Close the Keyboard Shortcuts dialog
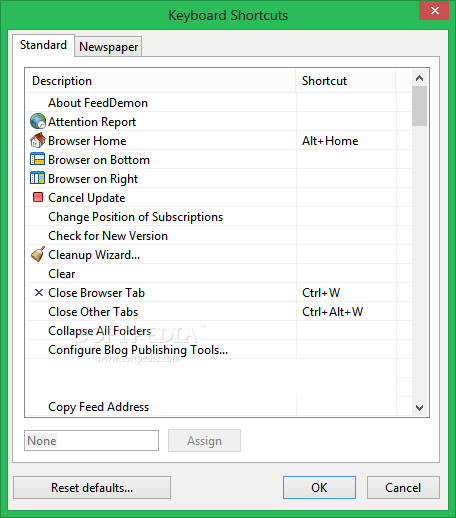 (x=434, y=11)
